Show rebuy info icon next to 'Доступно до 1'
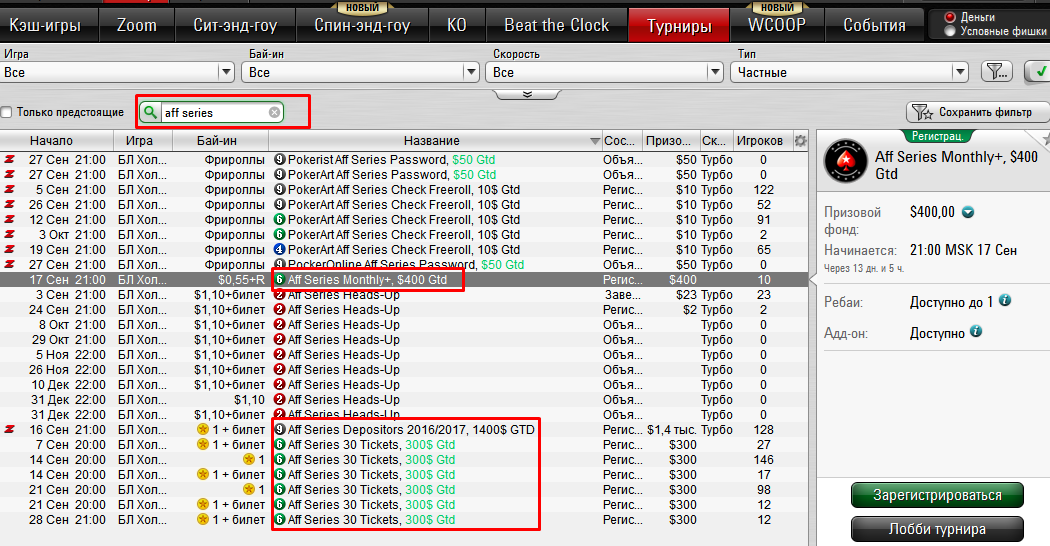 (x=1005, y=301)
